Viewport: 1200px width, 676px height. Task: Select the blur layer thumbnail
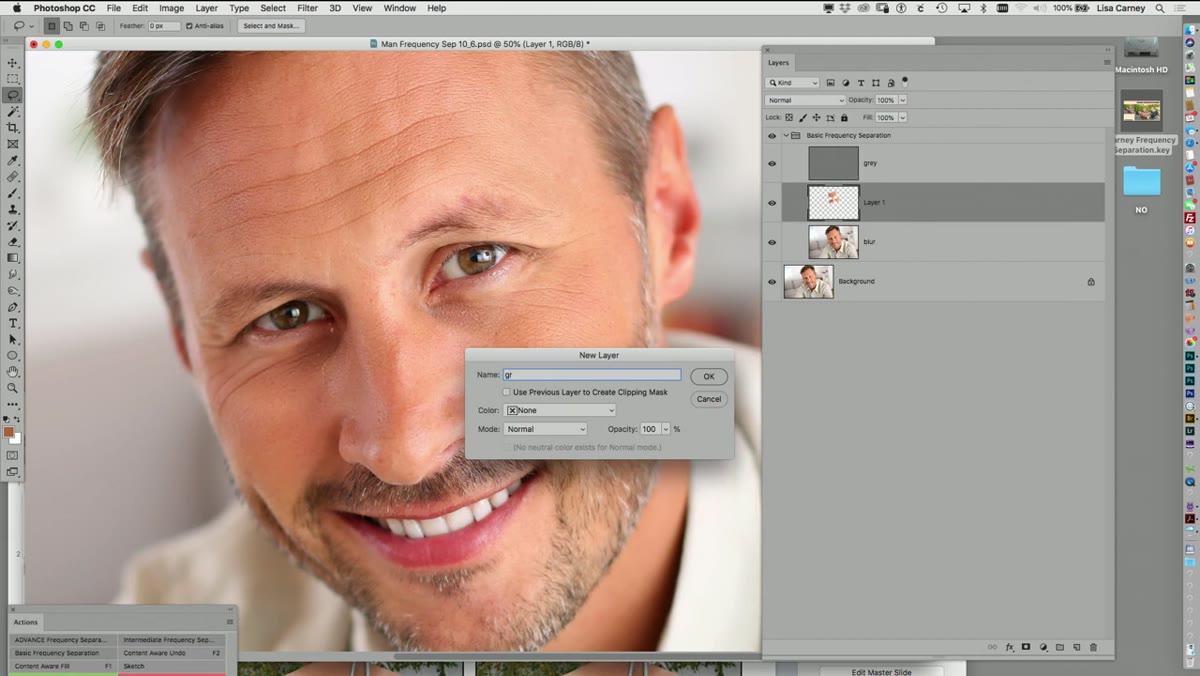(x=833, y=242)
